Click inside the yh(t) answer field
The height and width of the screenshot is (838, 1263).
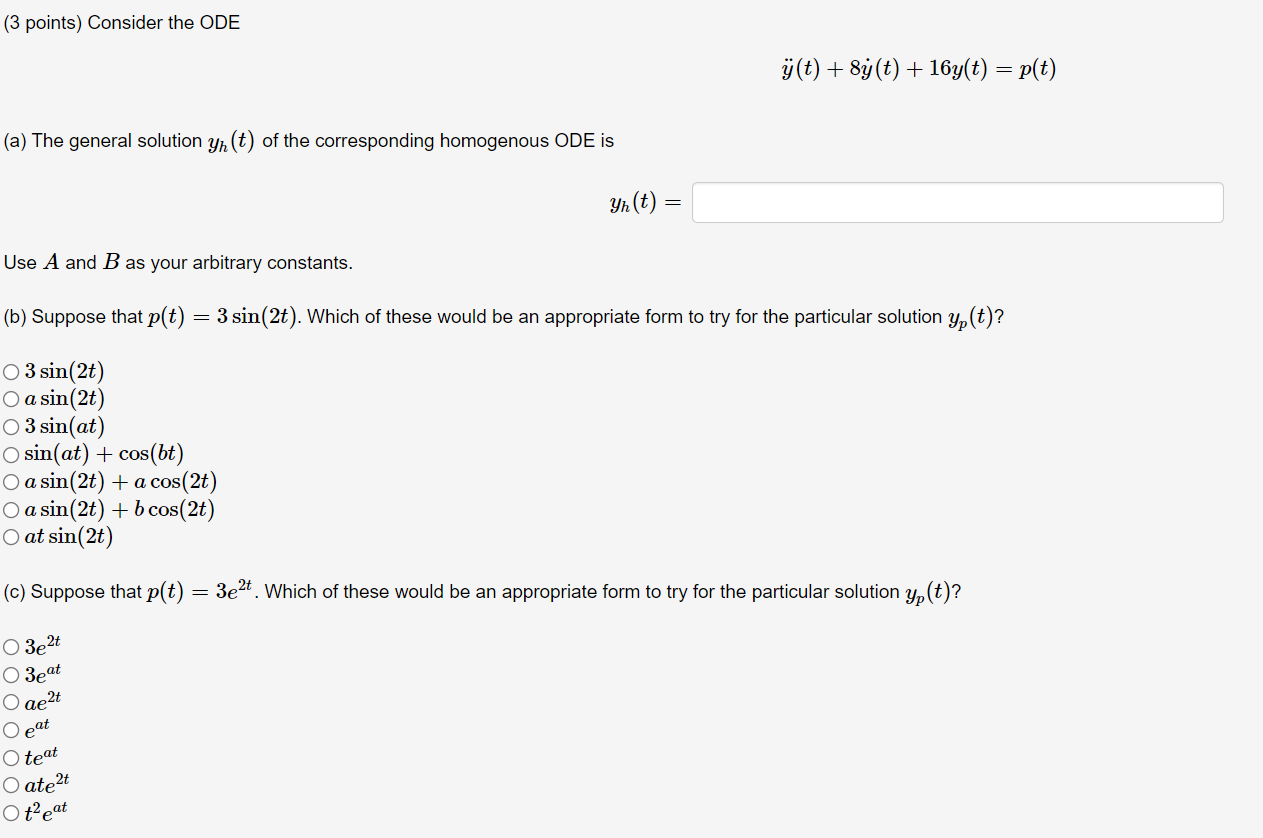[956, 202]
